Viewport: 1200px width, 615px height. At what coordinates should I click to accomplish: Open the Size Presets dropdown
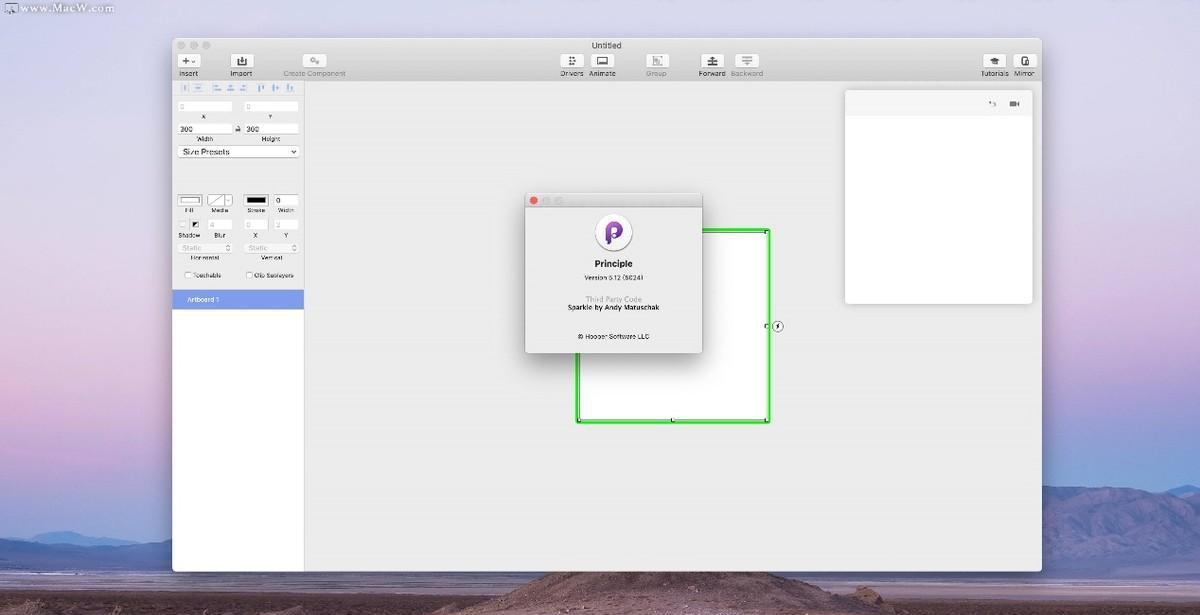point(238,152)
